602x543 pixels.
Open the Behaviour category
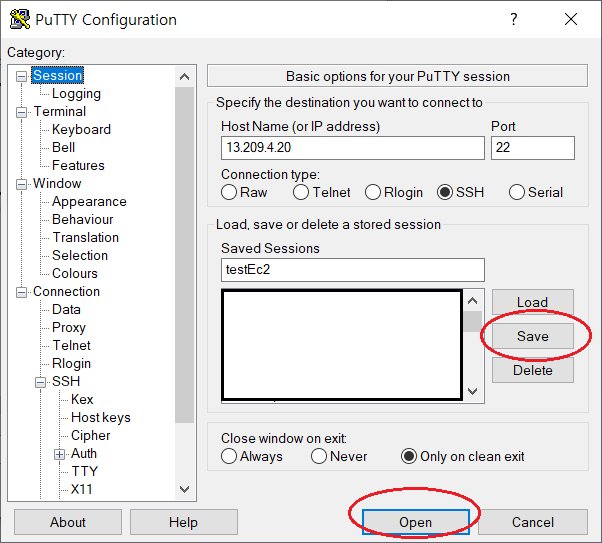click(83, 219)
